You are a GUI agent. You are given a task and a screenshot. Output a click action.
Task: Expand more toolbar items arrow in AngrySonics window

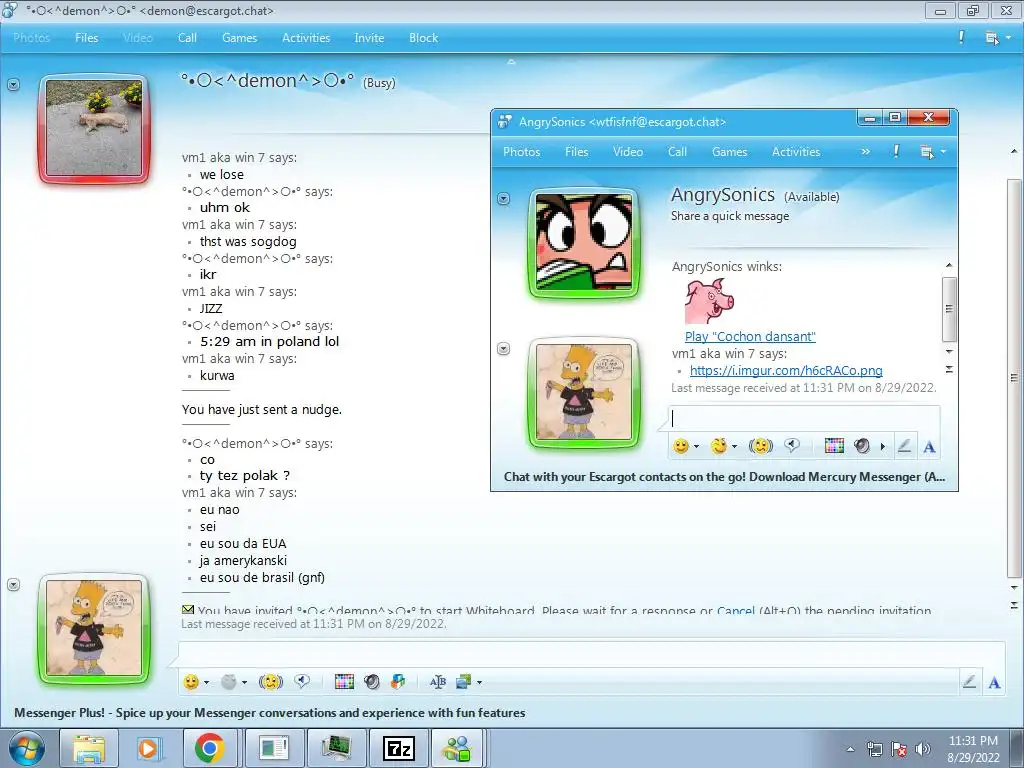click(883, 447)
